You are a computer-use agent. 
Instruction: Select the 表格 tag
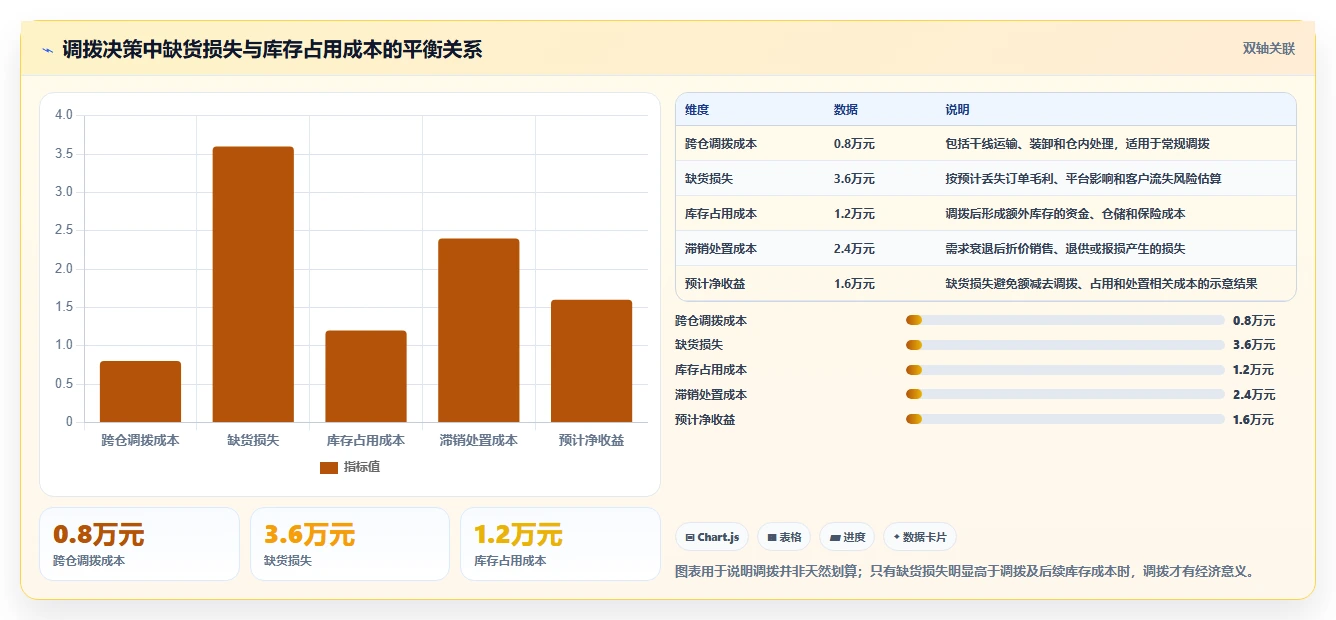[x=784, y=537]
